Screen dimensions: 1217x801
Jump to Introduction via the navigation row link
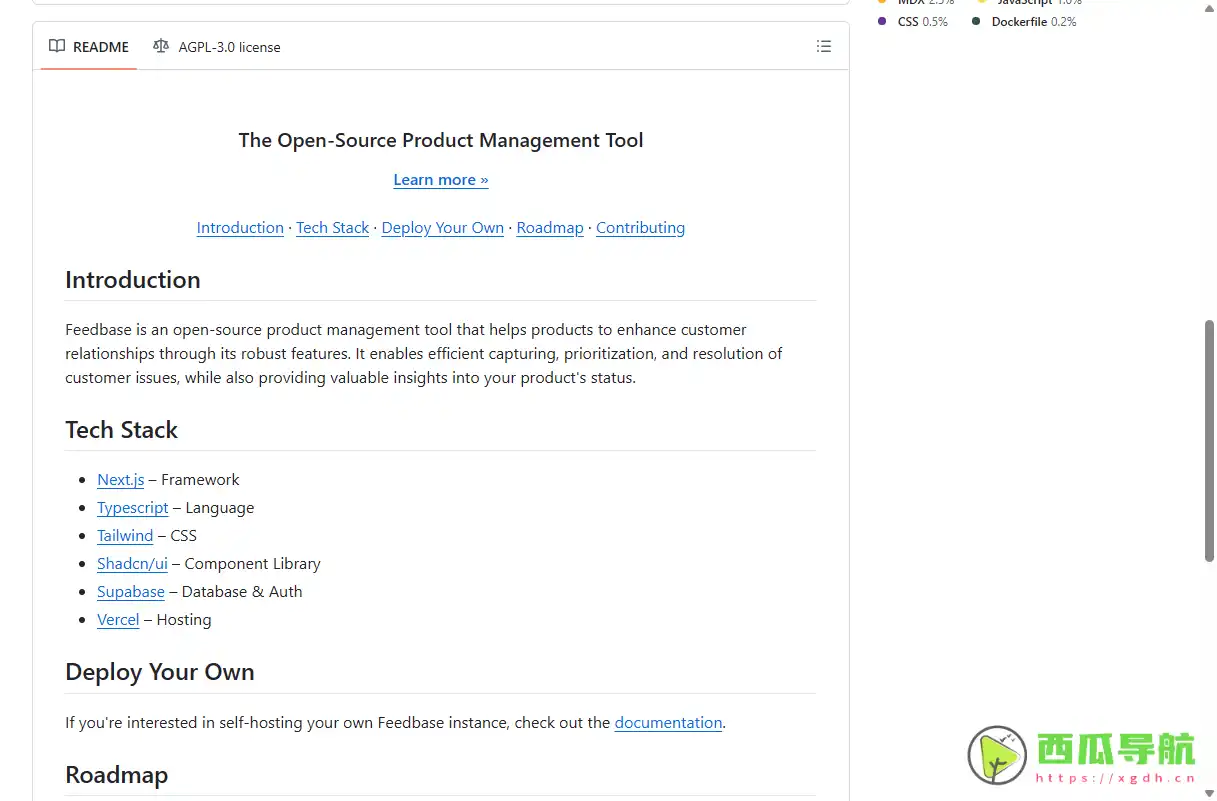point(240,228)
